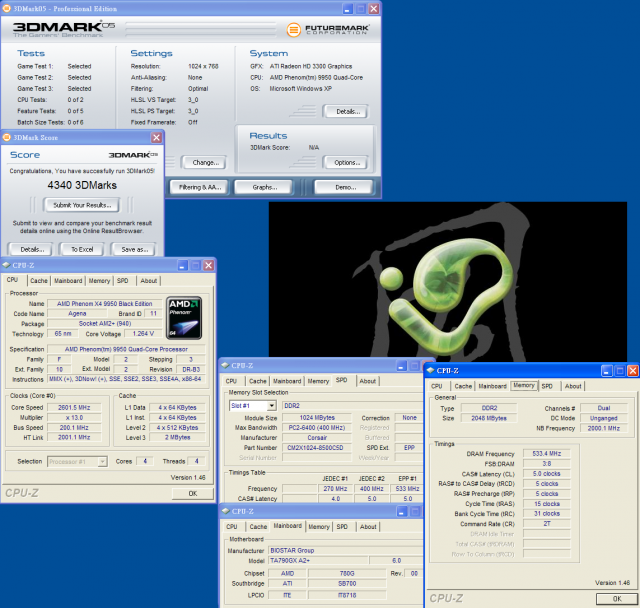Click the Command Rate 2T value
The height and width of the screenshot is (608, 640).
[547, 524]
